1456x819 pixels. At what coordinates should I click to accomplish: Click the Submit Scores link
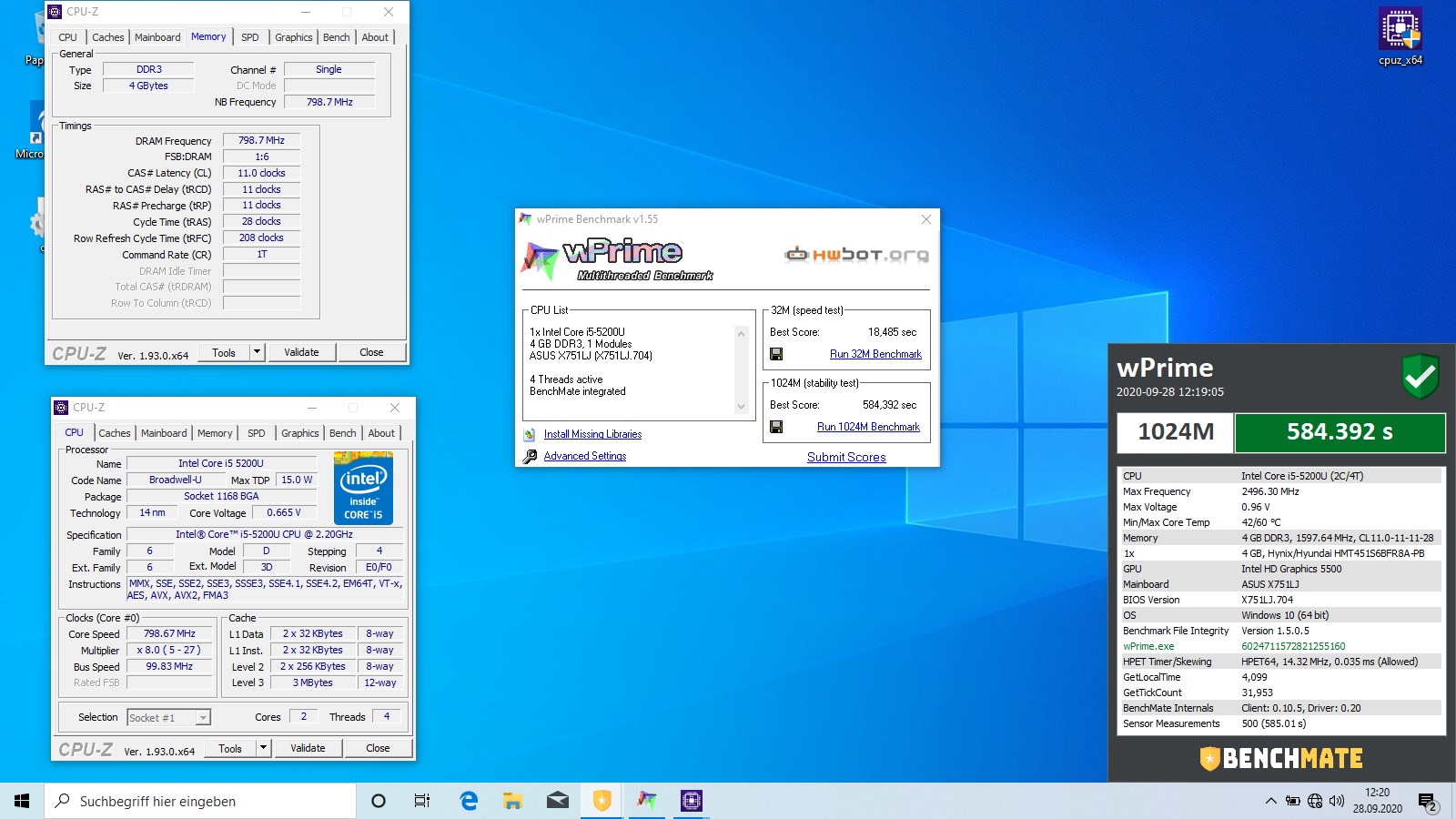click(x=846, y=457)
